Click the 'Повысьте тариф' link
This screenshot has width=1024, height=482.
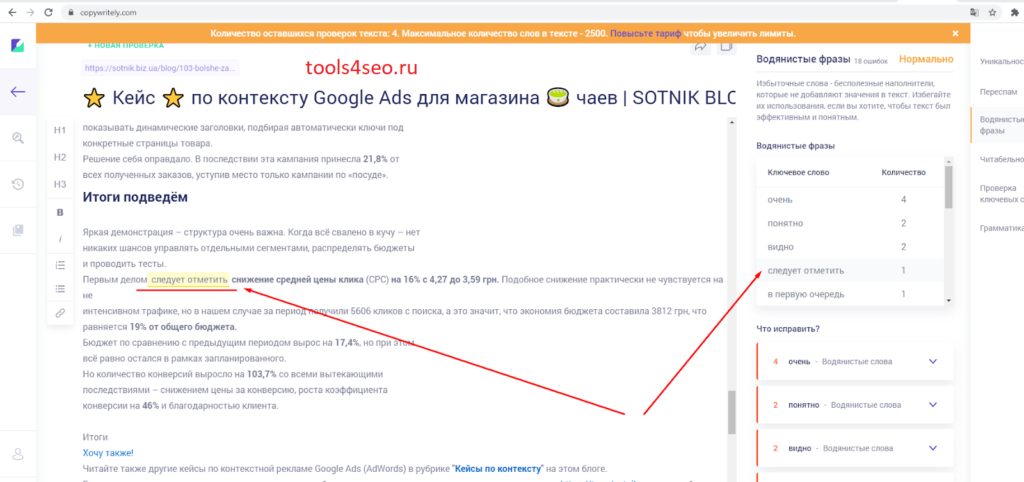click(646, 33)
